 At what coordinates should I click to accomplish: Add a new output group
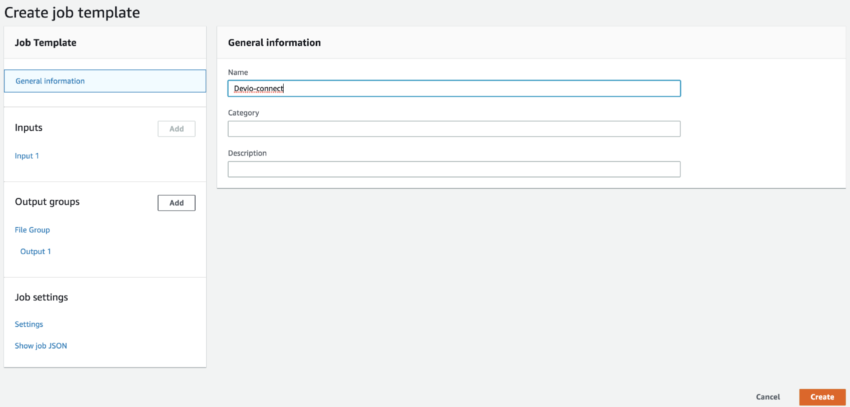pos(177,203)
